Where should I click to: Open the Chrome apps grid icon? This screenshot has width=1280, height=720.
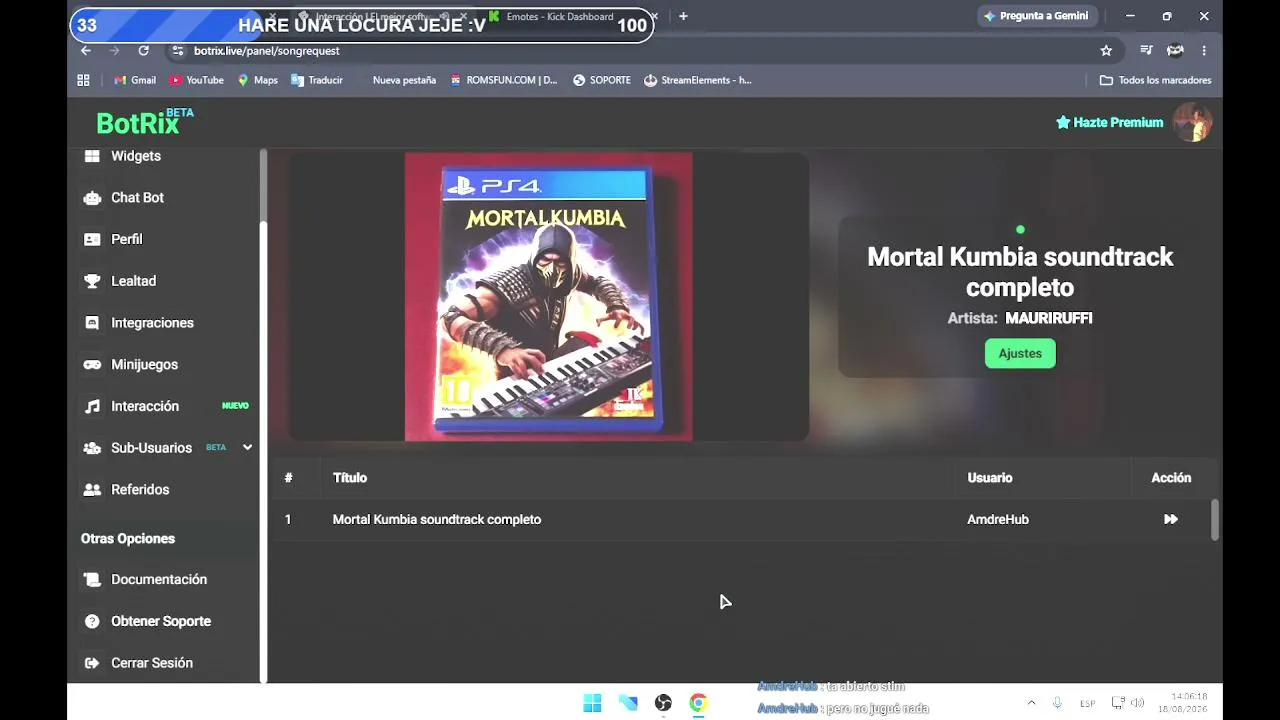pos(83,80)
